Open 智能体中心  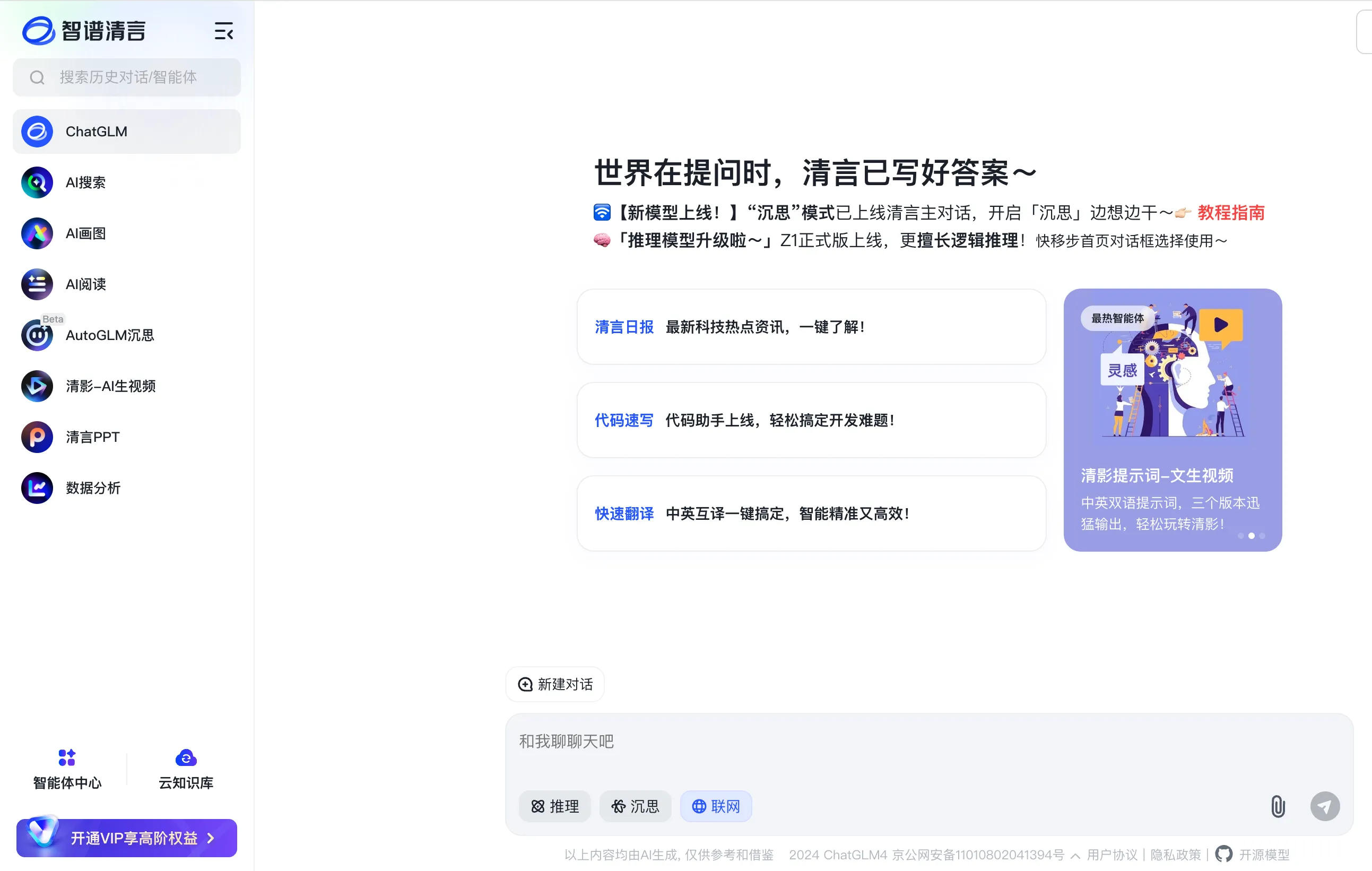pos(67,770)
